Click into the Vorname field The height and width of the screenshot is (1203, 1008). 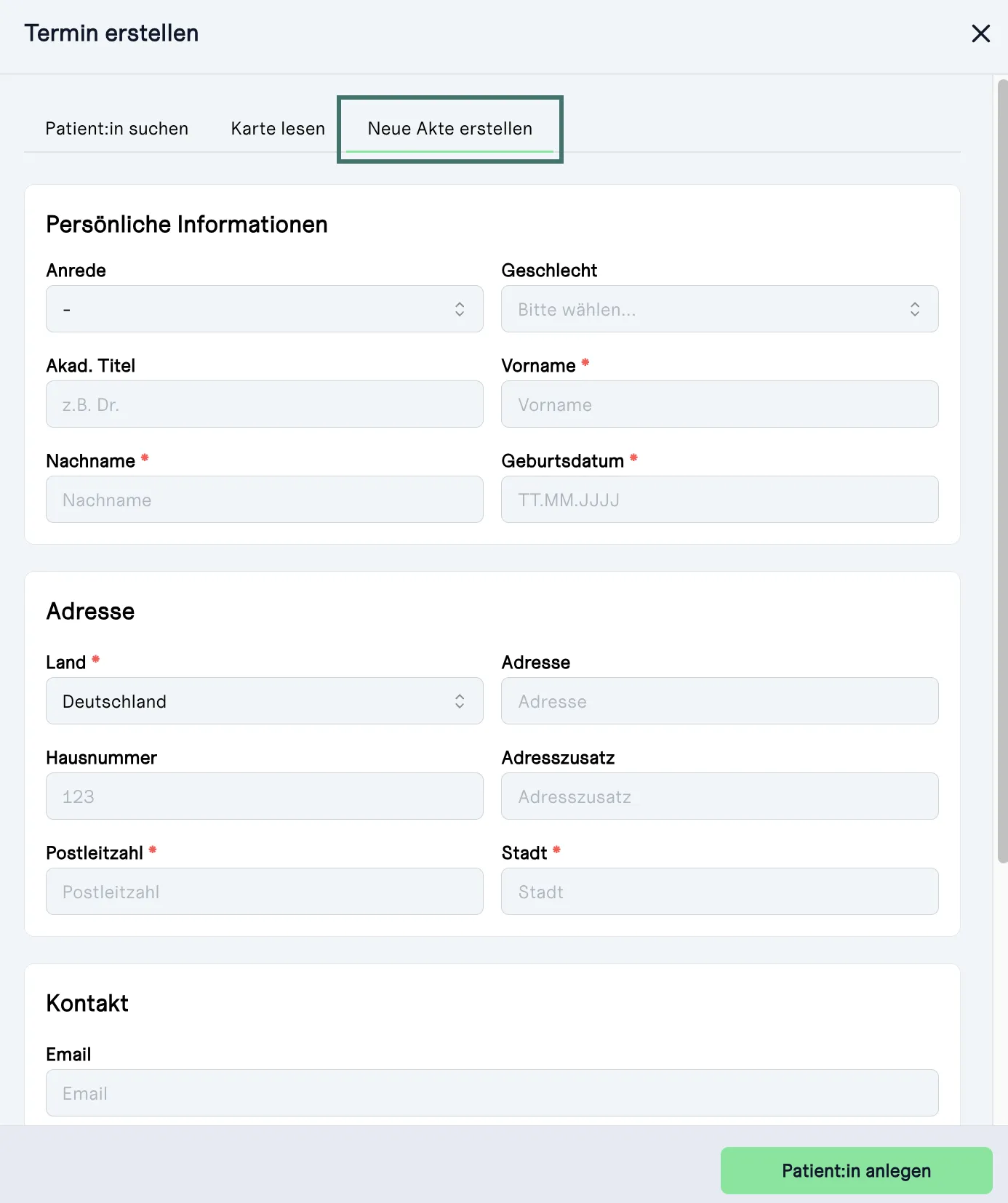pos(720,404)
